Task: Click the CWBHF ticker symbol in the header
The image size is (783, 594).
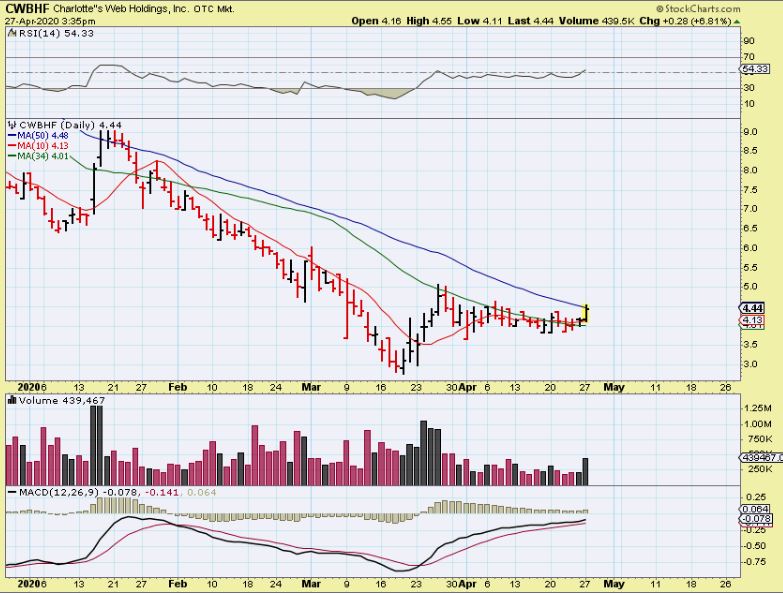Action: tap(27, 8)
